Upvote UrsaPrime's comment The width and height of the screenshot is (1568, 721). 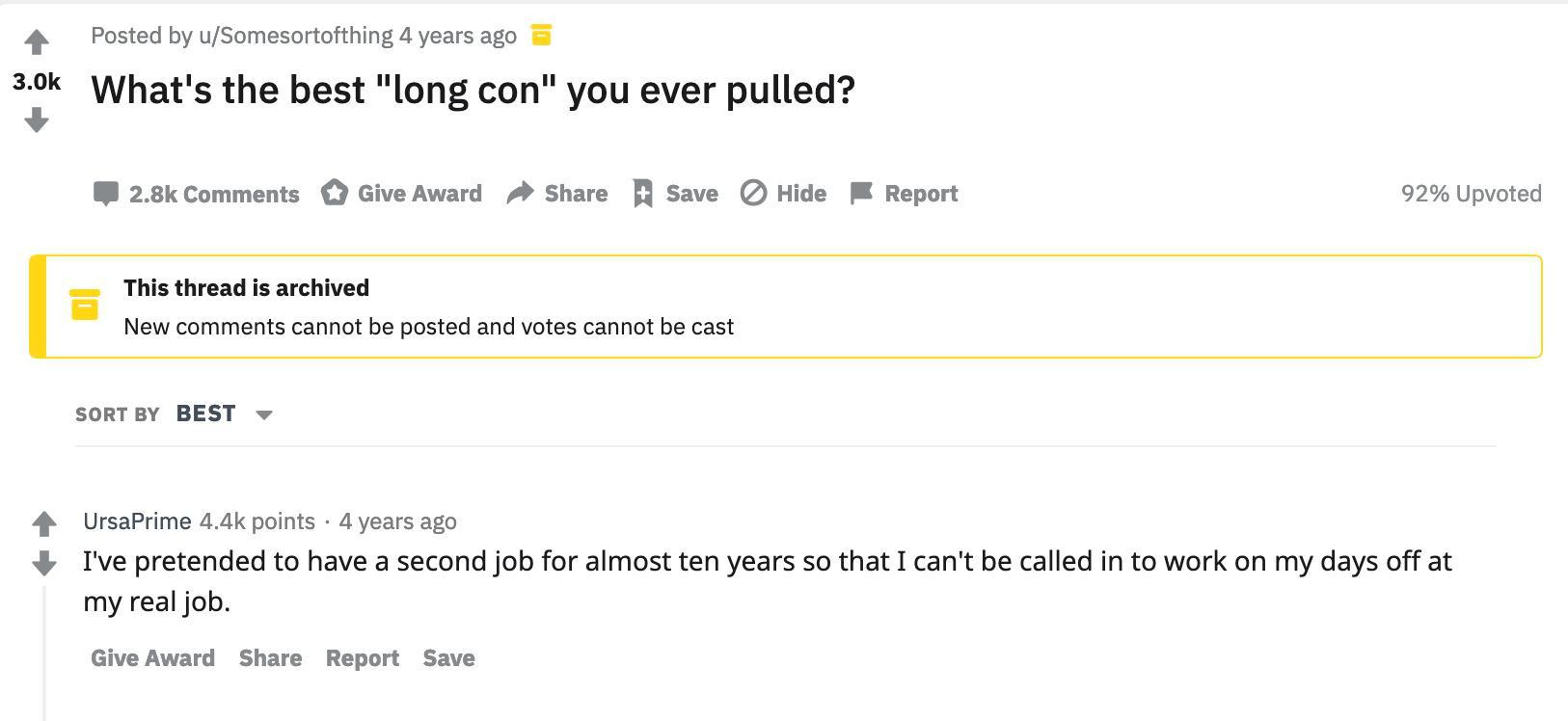44,524
